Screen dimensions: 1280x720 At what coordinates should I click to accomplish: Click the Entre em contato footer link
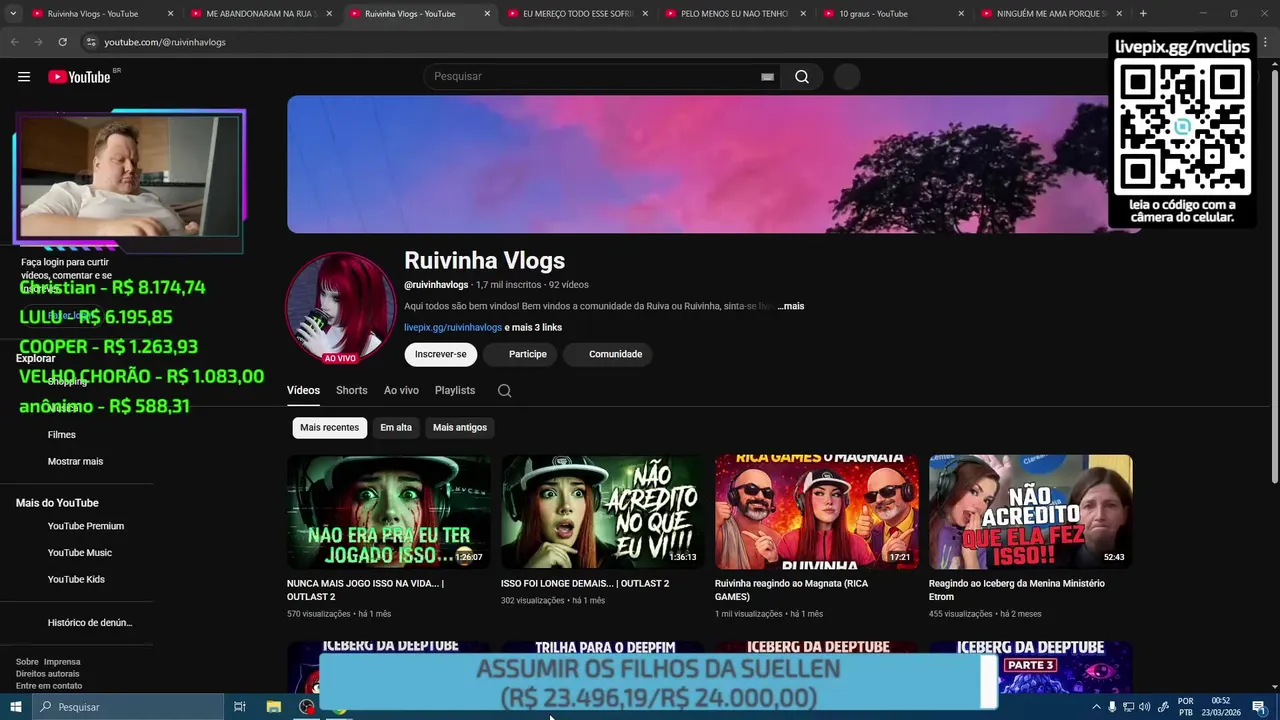pos(49,686)
